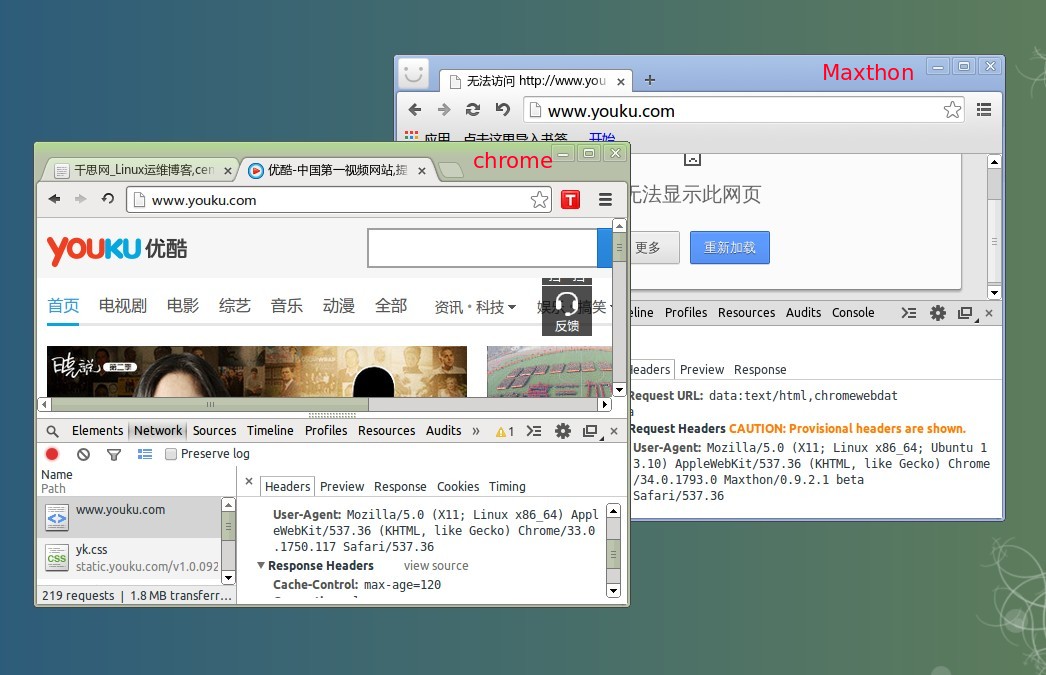
Task: Open Maxthon main menu list icon
Action: [x=984, y=109]
